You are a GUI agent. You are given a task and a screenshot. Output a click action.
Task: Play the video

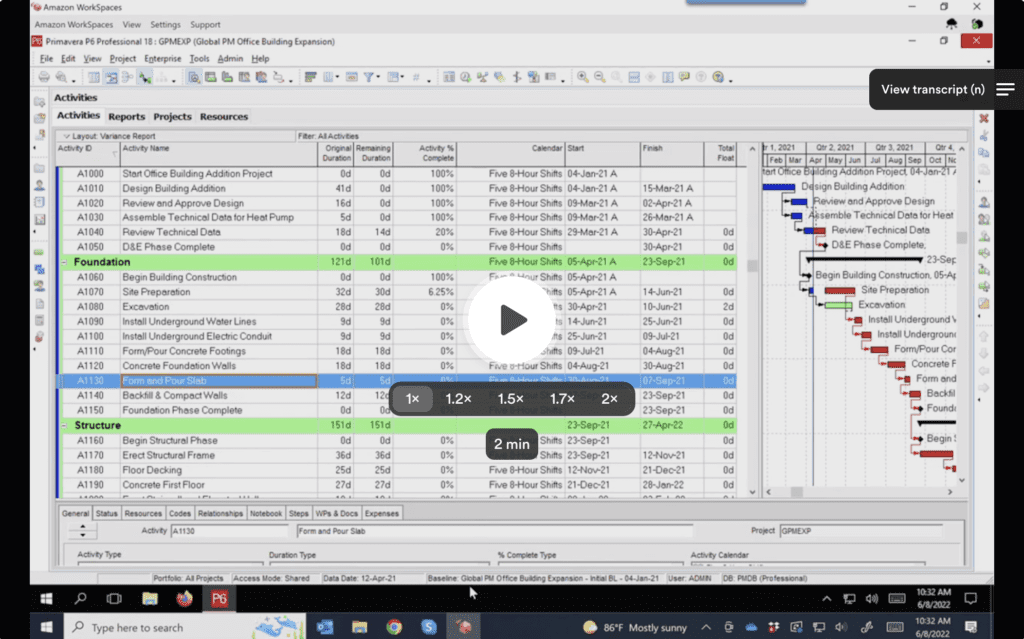click(512, 320)
